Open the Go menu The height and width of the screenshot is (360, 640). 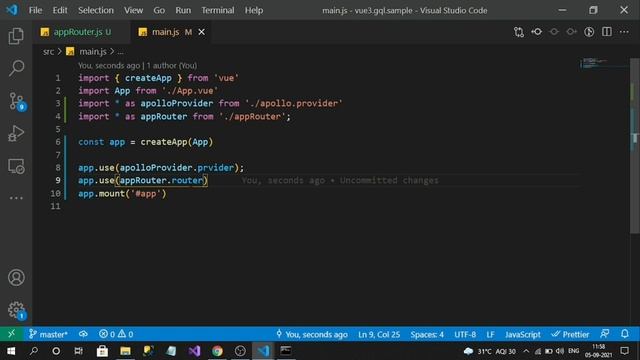tap(159, 10)
